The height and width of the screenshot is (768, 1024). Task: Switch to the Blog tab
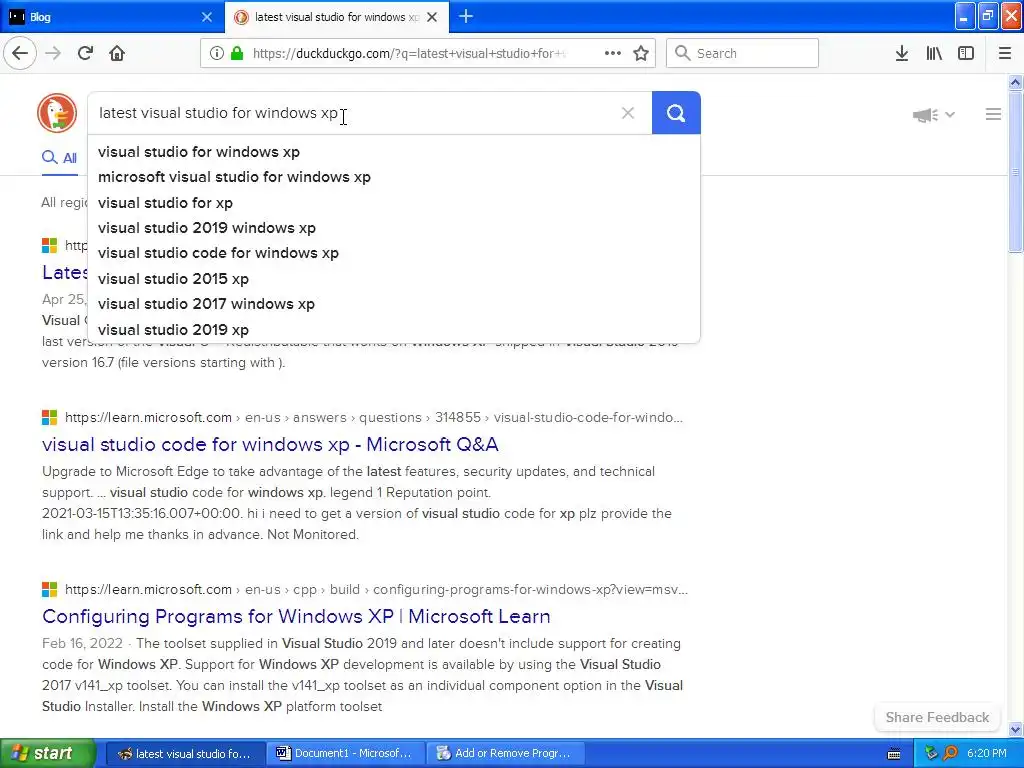112,17
